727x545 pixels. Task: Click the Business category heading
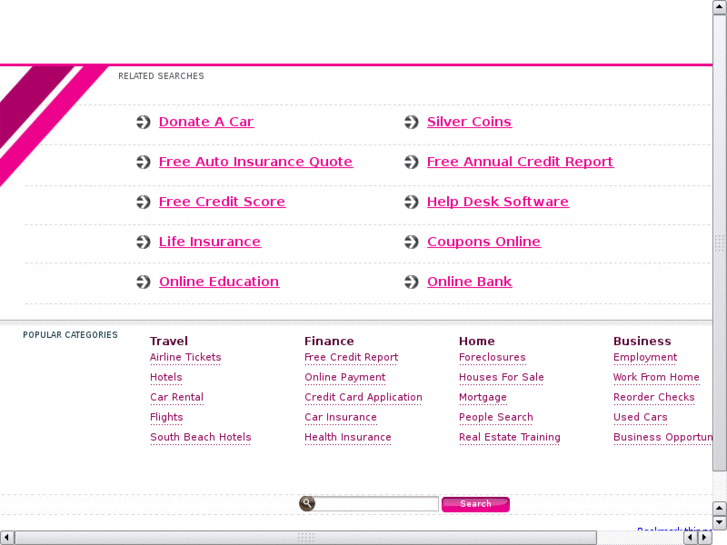642,341
